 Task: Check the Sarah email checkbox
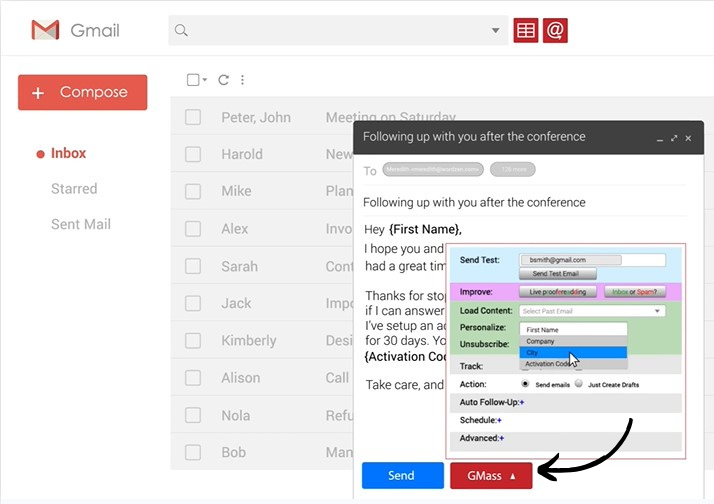tap(193, 266)
